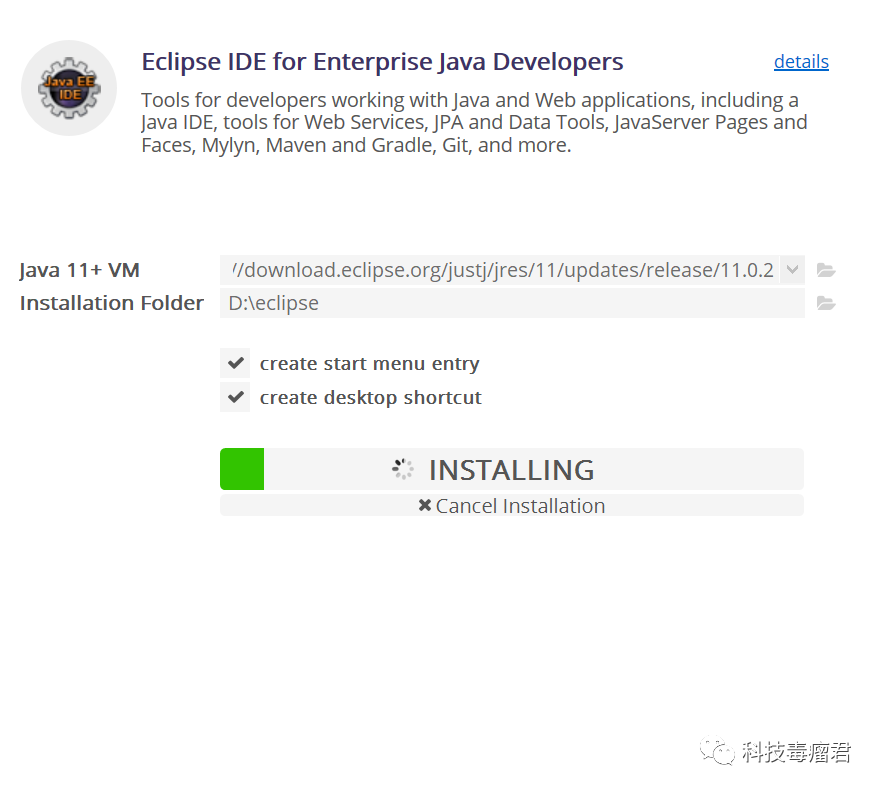The height and width of the screenshot is (791, 880).
Task: Click the Java EE IDE gear logo
Action: [x=69, y=88]
